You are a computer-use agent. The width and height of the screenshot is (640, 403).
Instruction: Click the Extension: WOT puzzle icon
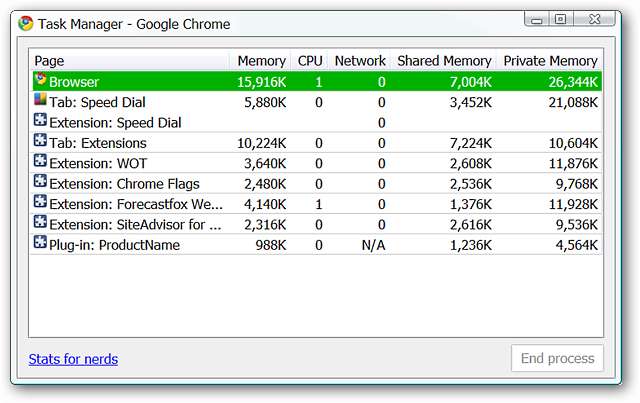(x=40, y=162)
